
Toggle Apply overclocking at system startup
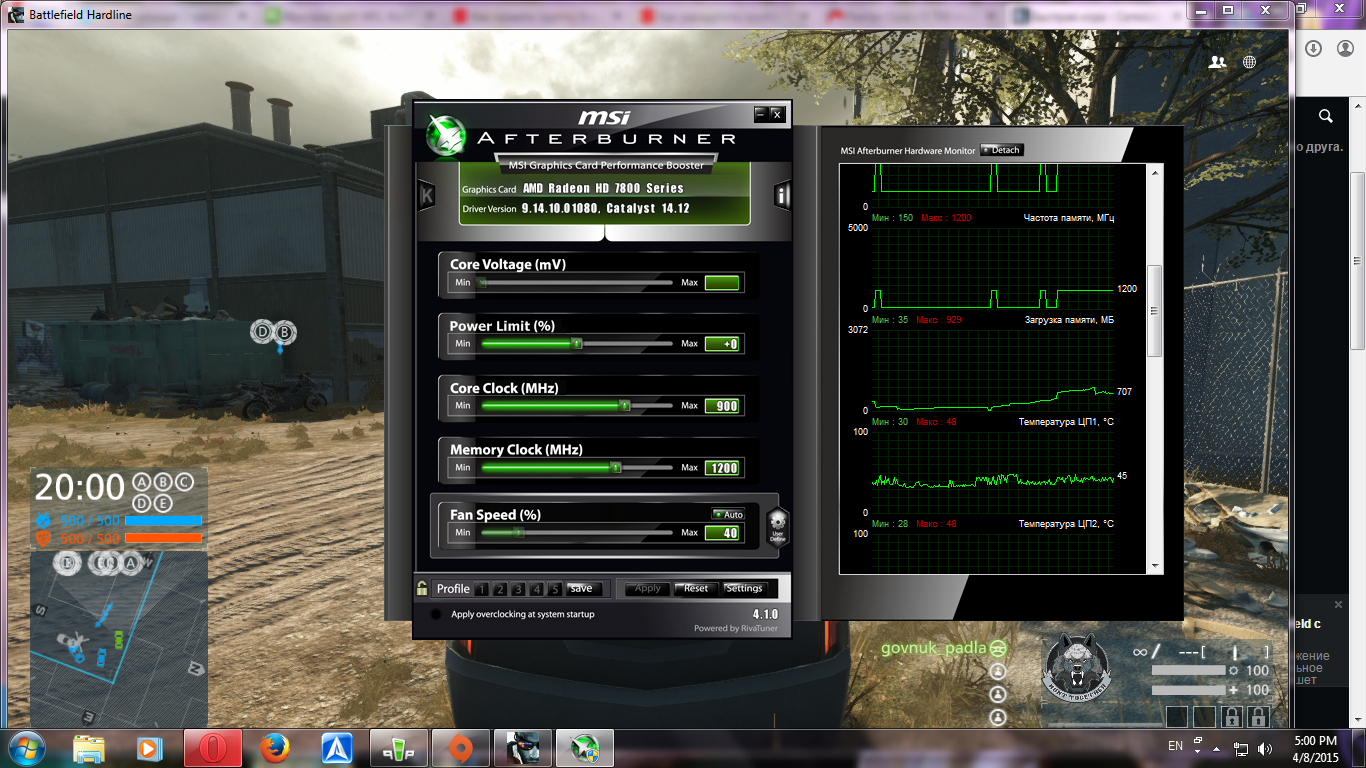[x=435, y=614]
